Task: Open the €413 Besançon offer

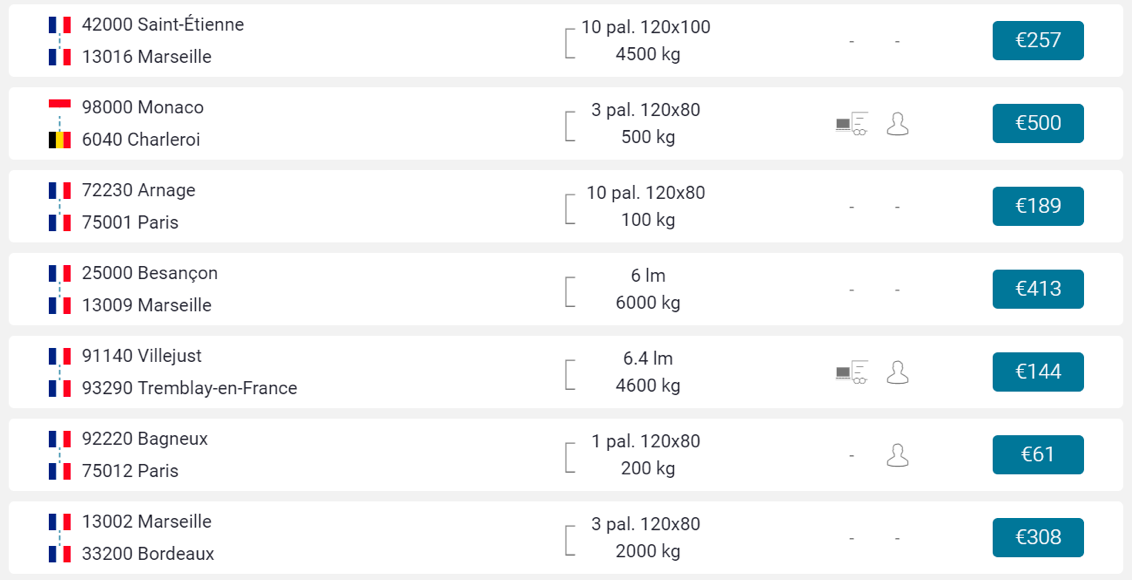Action: click(x=1037, y=290)
